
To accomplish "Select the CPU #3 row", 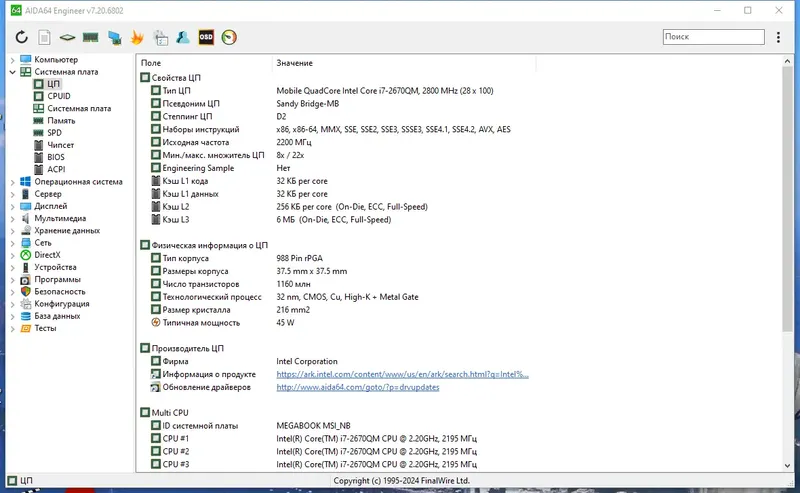I will click(459, 464).
